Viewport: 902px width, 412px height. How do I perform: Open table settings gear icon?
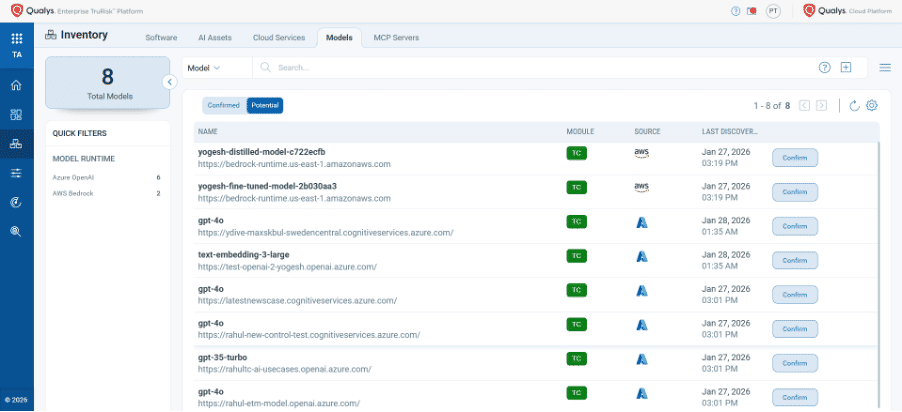[x=872, y=106]
